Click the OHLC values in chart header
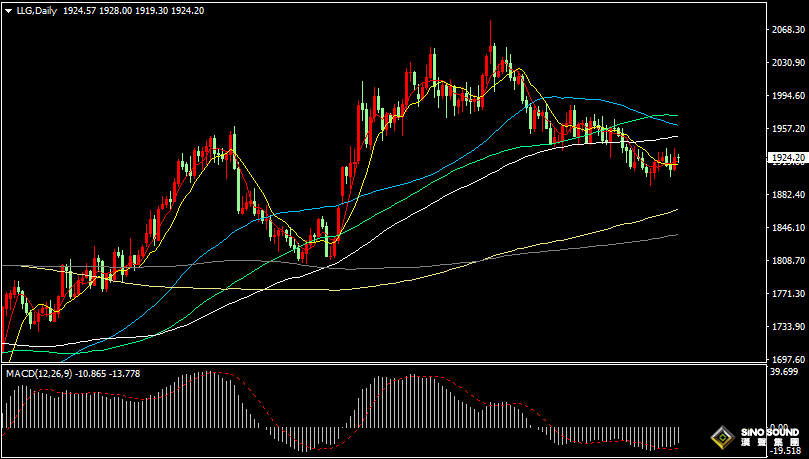 pos(133,9)
